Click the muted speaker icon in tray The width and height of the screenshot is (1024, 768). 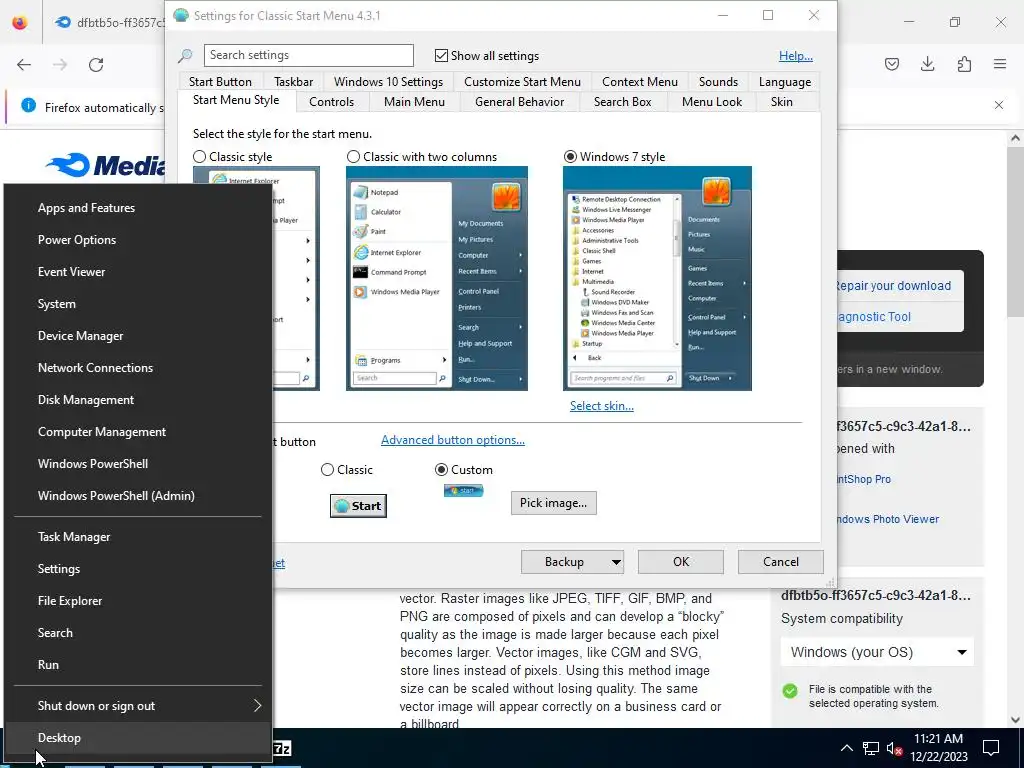(x=895, y=748)
